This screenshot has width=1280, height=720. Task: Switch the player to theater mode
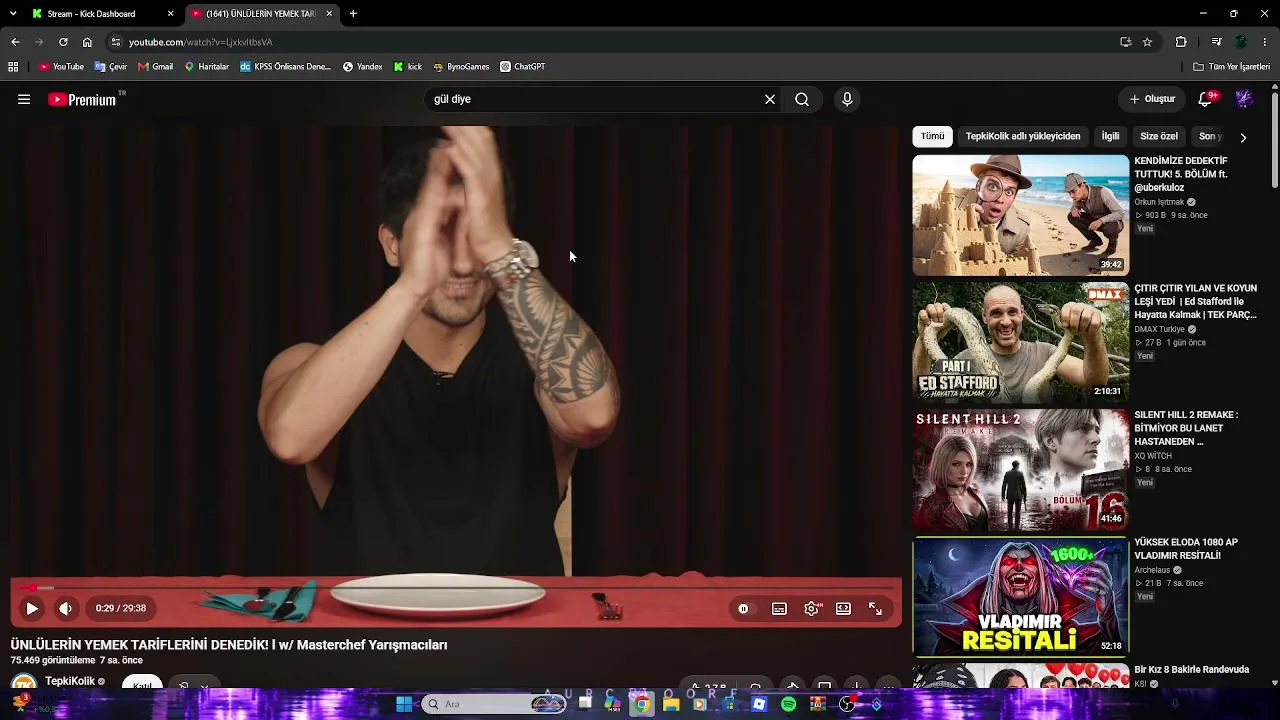point(843,608)
